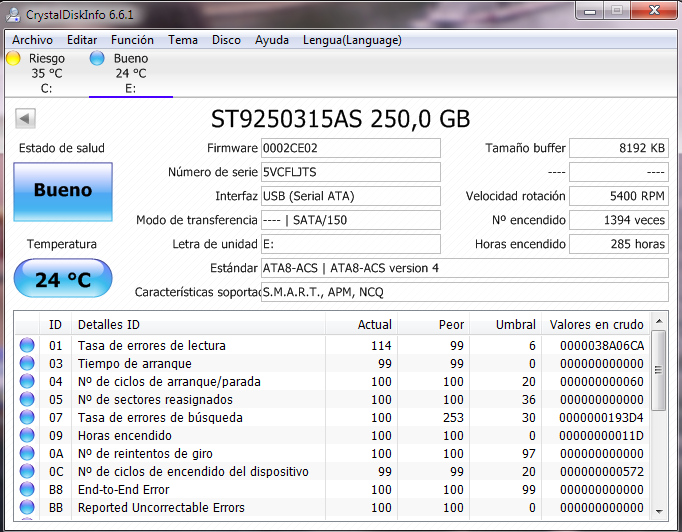Image resolution: width=682 pixels, height=532 pixels.
Task: Click status circle for End-to-End Error
Action: click(27, 489)
